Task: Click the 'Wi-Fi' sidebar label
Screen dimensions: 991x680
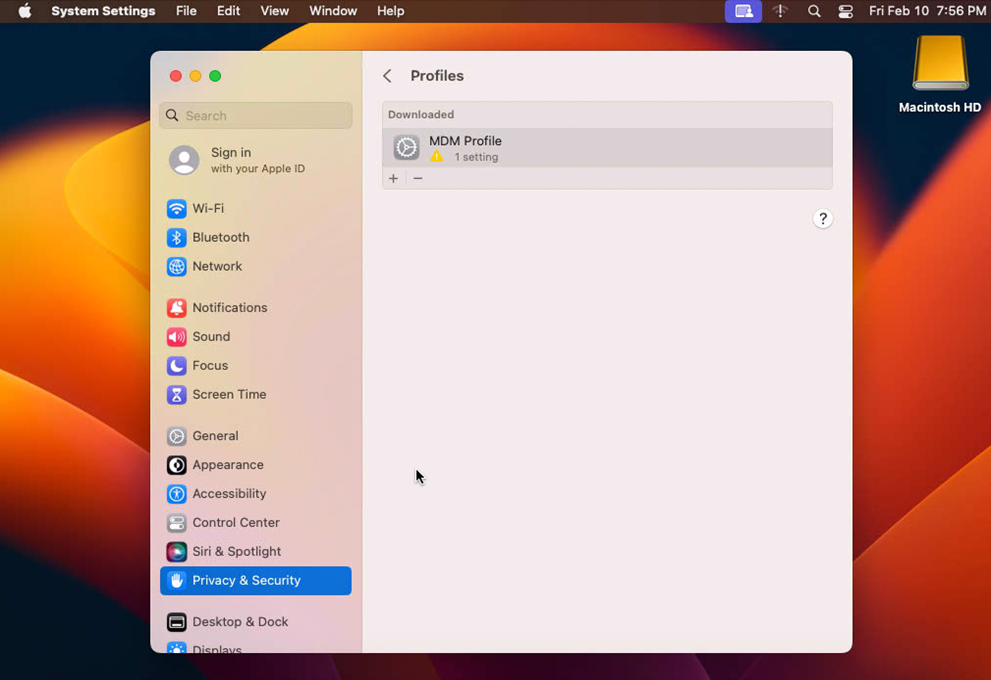Action: click(x=208, y=209)
